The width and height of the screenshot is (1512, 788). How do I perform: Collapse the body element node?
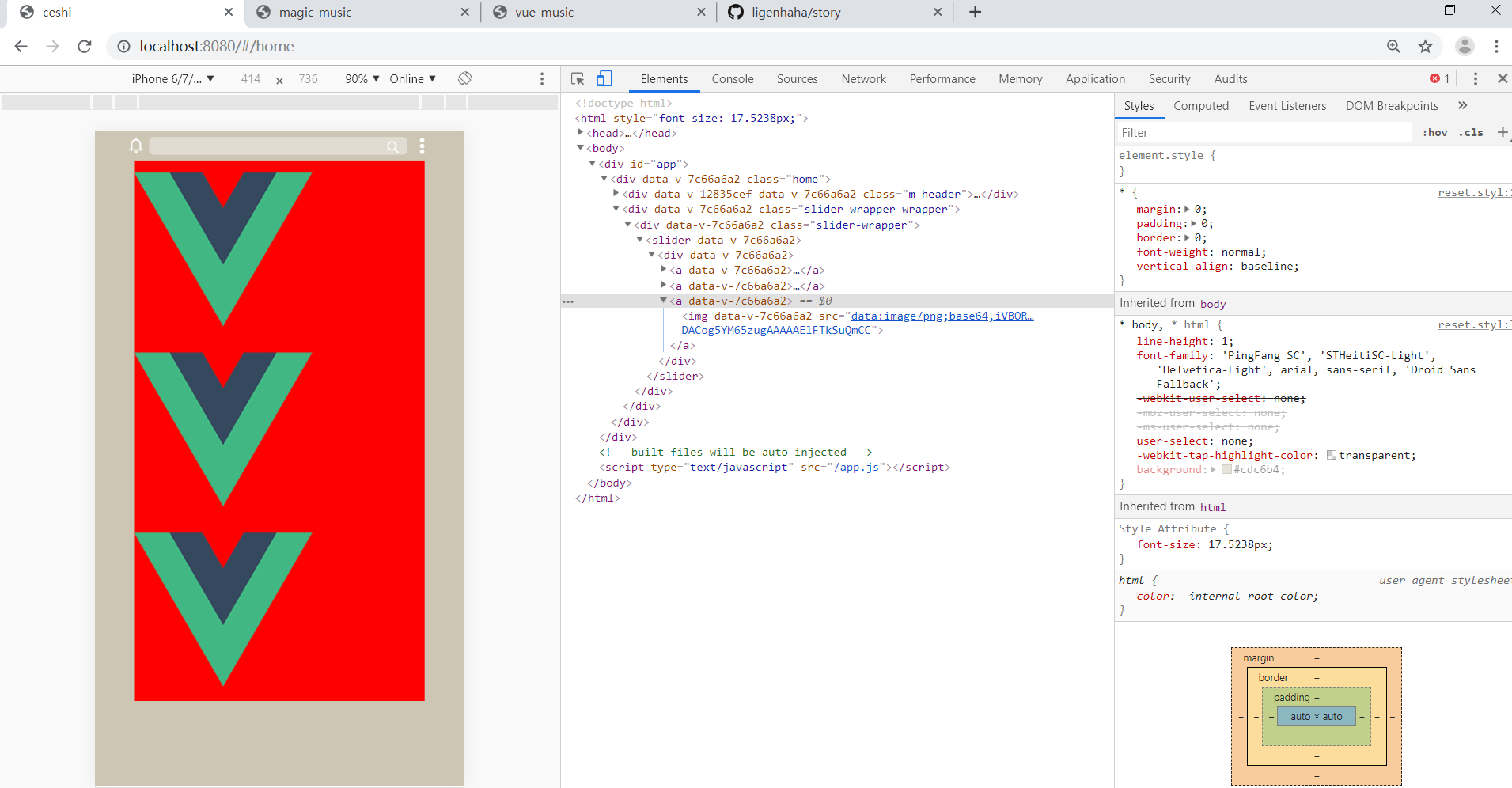(x=580, y=148)
